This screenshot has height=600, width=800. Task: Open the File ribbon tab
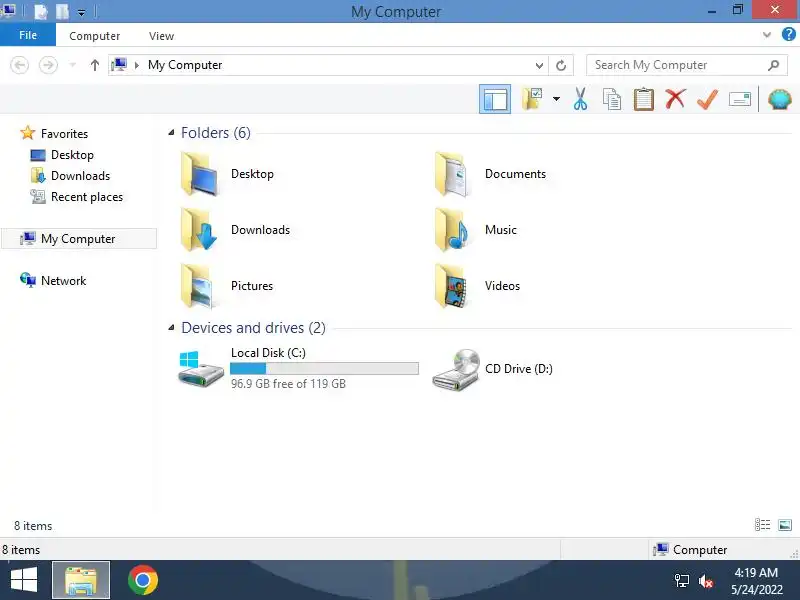tap(28, 35)
